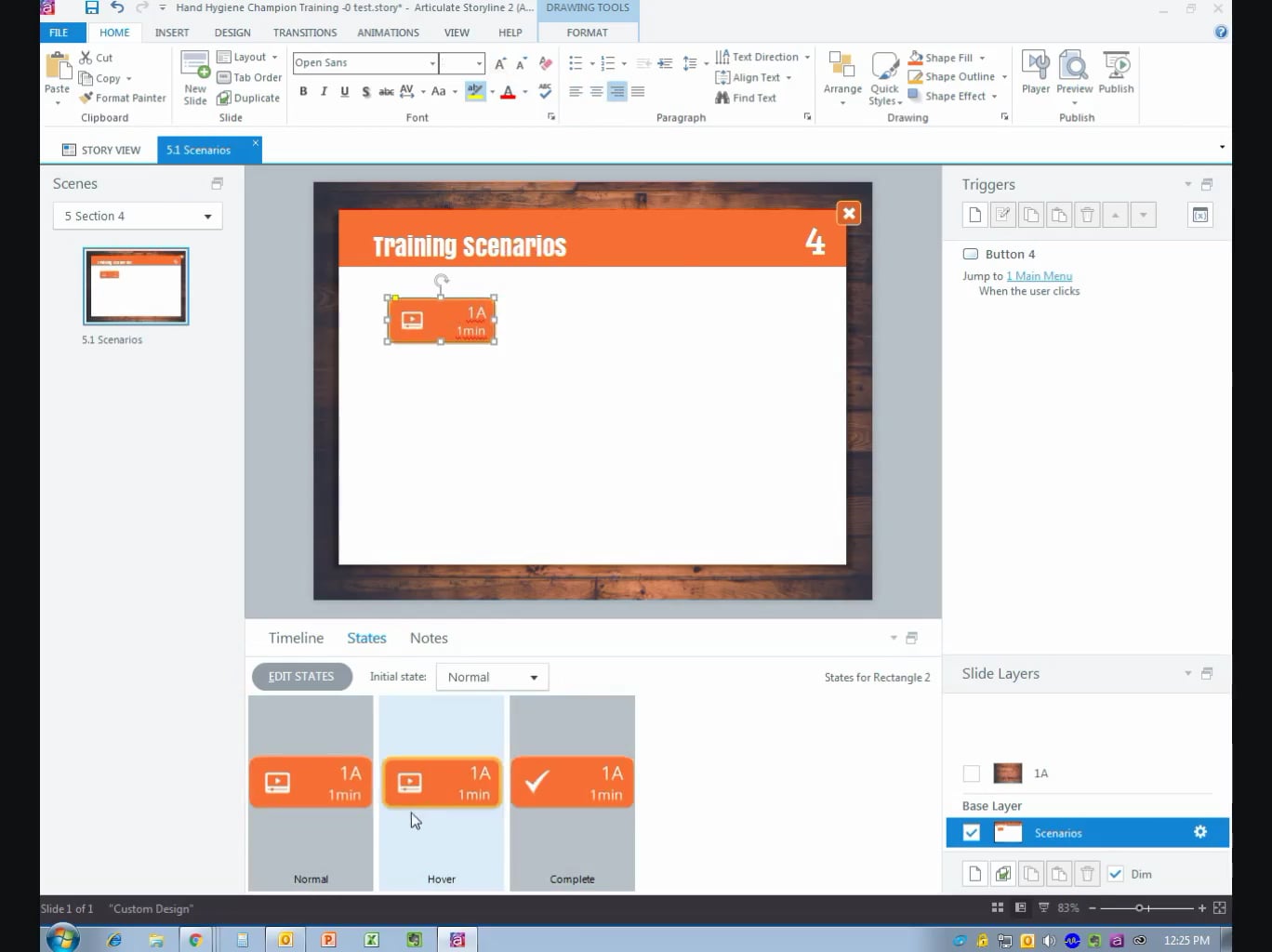
Task: Switch to the INSERT ribbon tab
Action: [x=172, y=33]
